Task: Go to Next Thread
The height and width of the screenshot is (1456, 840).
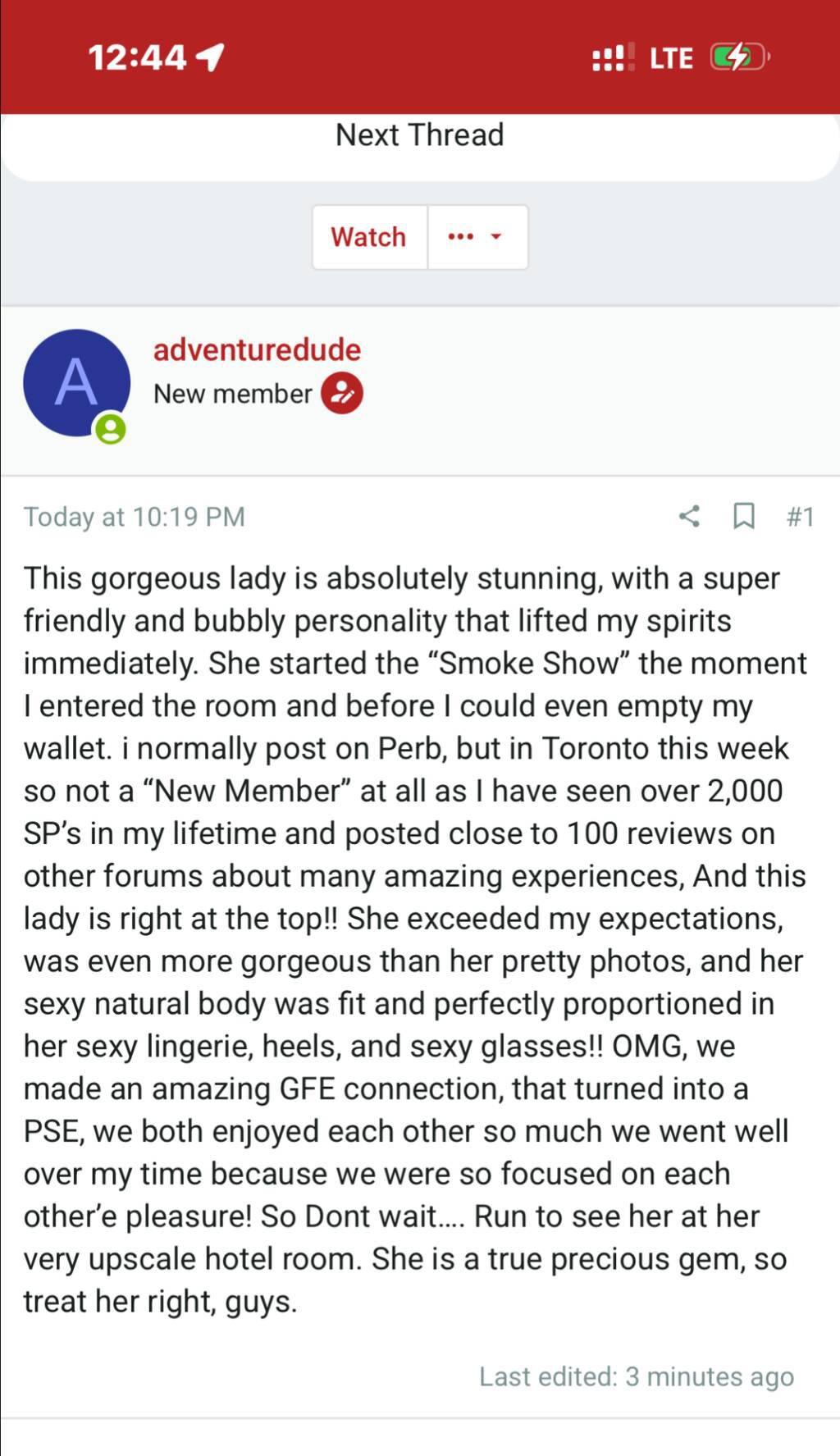Action: coord(420,135)
